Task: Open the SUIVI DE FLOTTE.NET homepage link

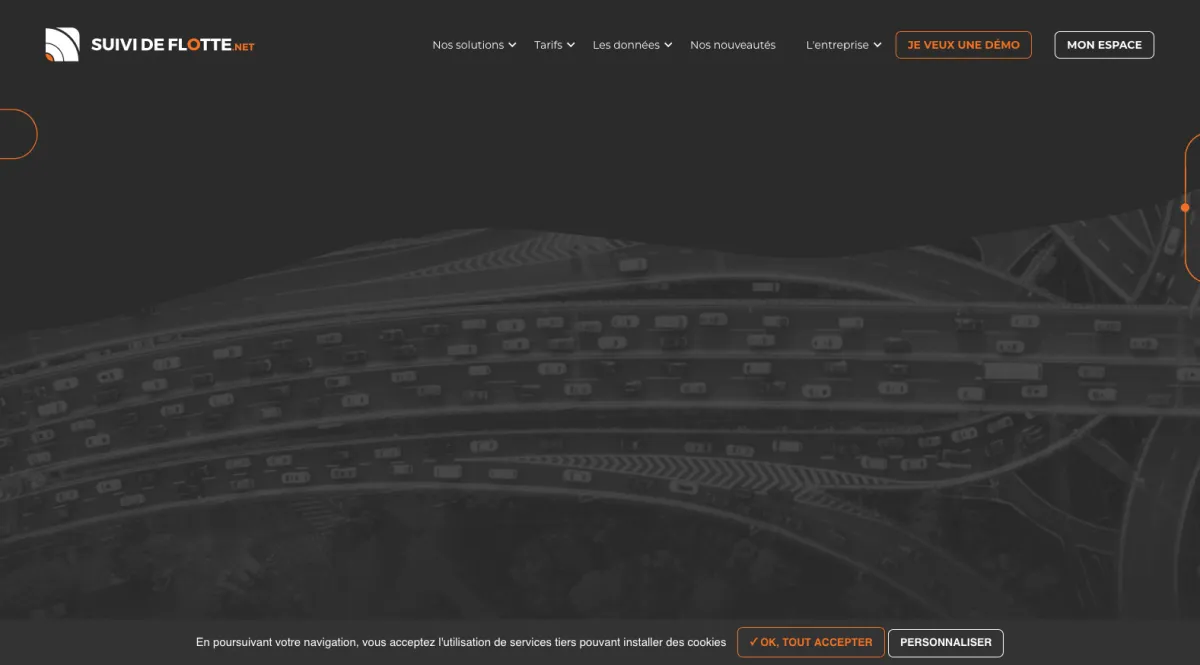Action: click(x=150, y=45)
